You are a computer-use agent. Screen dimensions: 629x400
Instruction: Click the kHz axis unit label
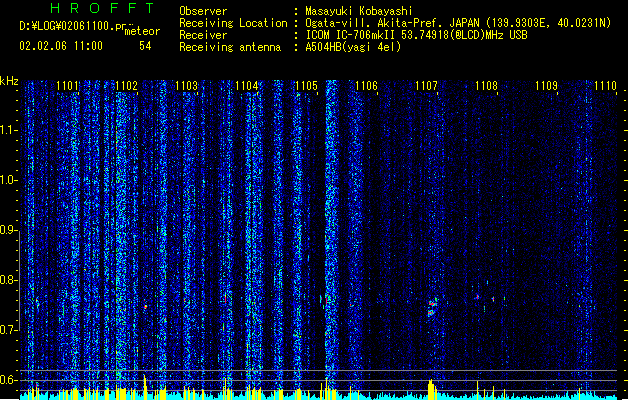(x=9, y=81)
